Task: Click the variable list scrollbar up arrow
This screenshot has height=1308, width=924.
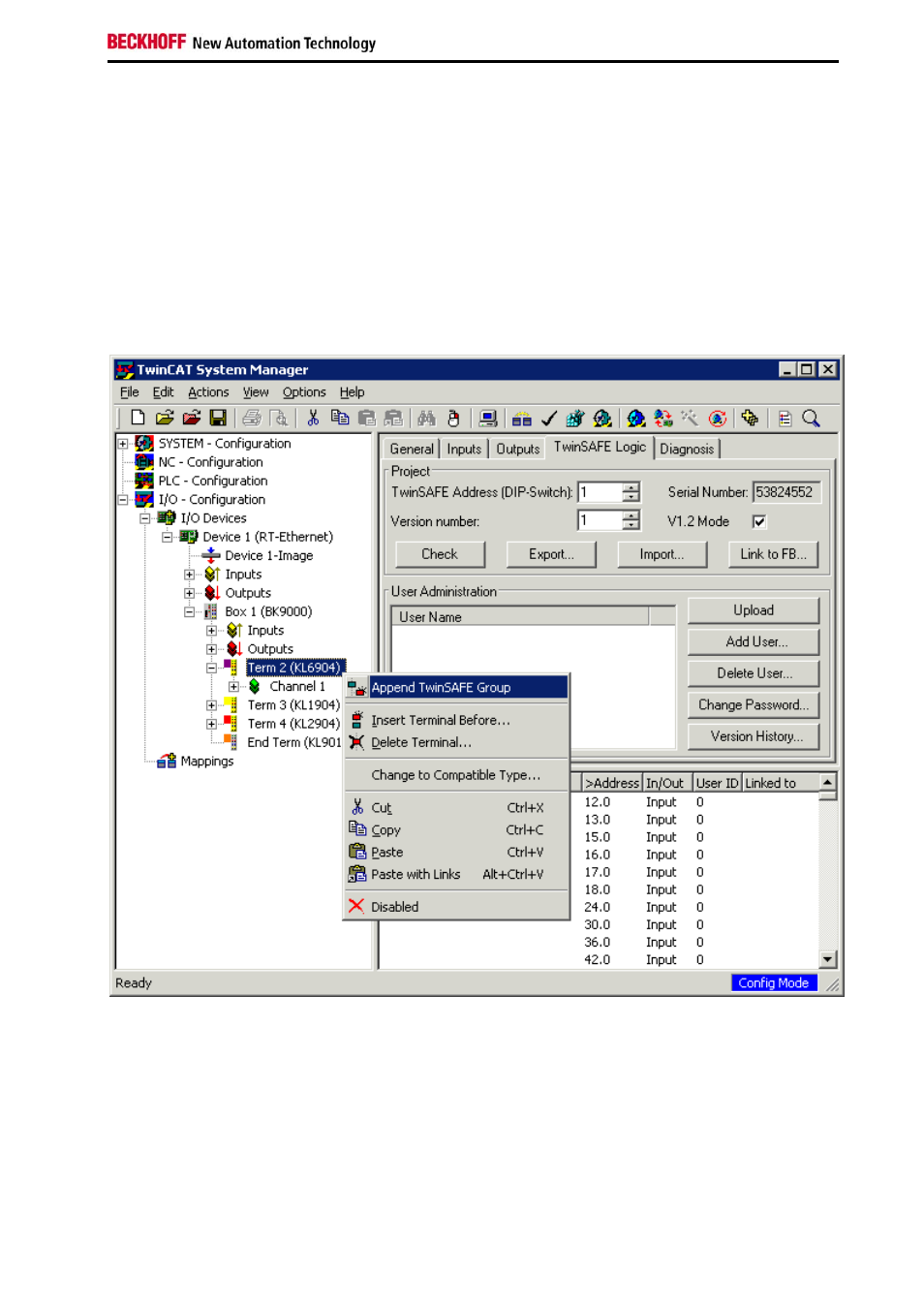Action: point(828,782)
